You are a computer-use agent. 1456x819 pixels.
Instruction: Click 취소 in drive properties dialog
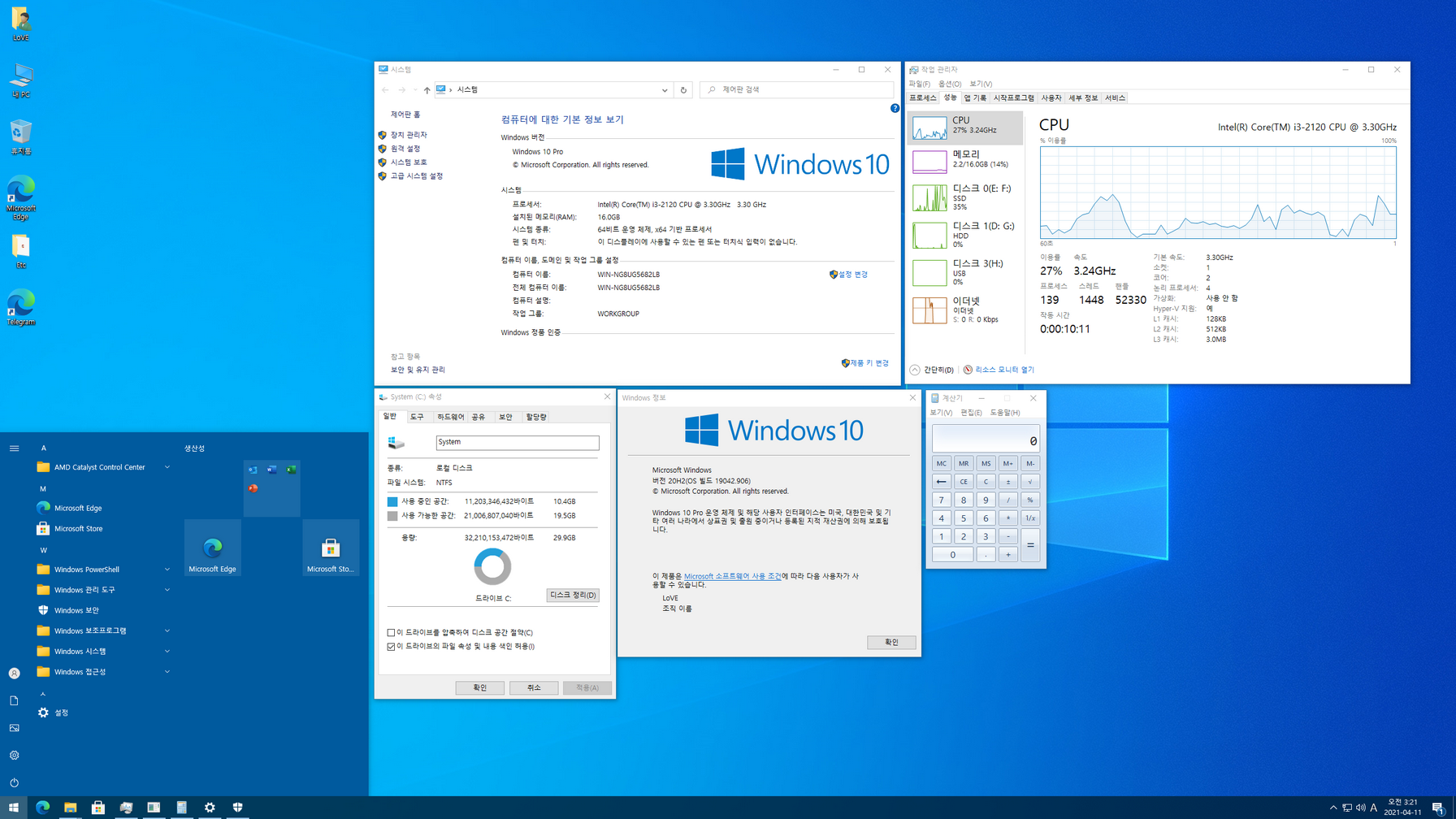[x=533, y=687]
